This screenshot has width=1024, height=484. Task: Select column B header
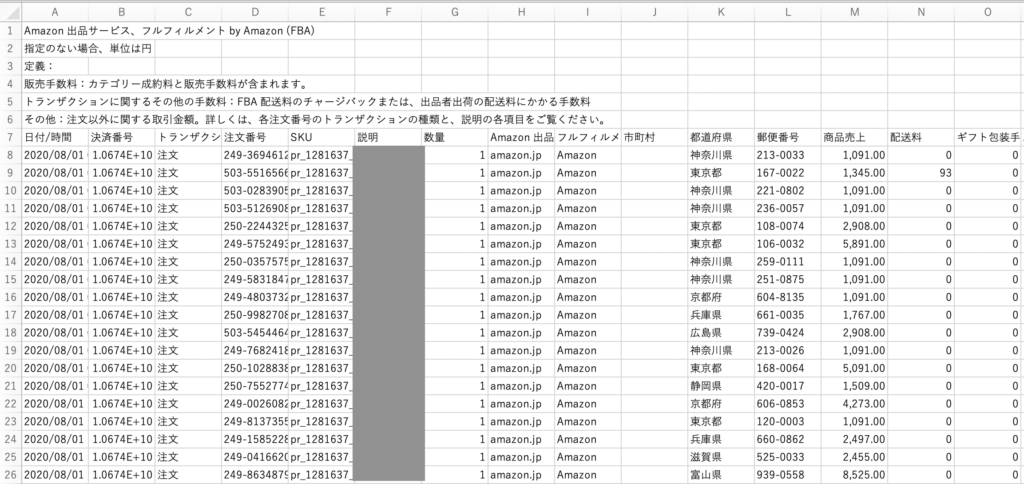[121, 12]
